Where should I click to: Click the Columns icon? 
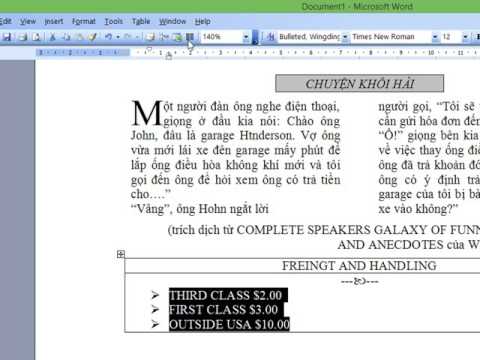point(190,37)
